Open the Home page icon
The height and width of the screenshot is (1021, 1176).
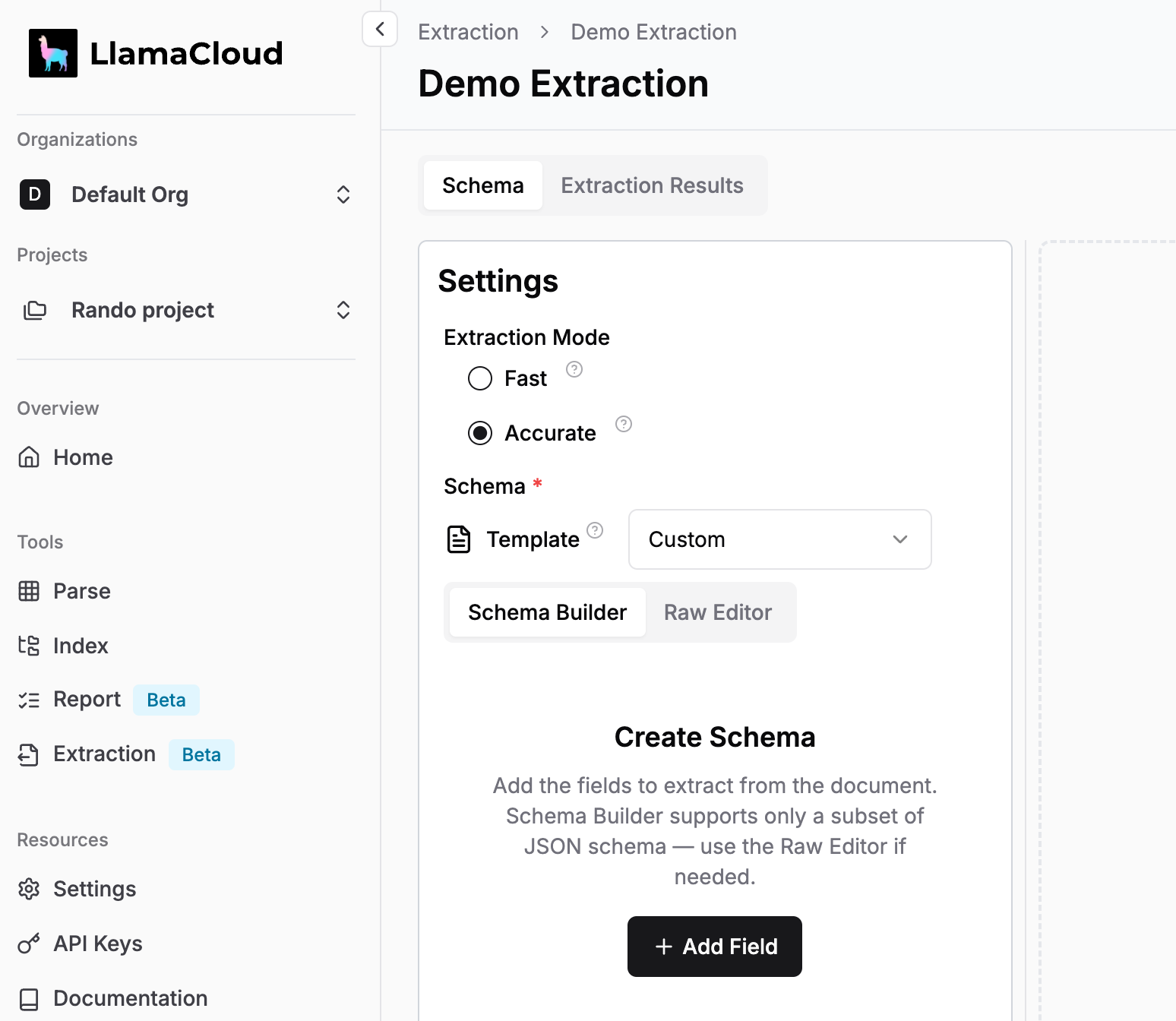(29, 457)
